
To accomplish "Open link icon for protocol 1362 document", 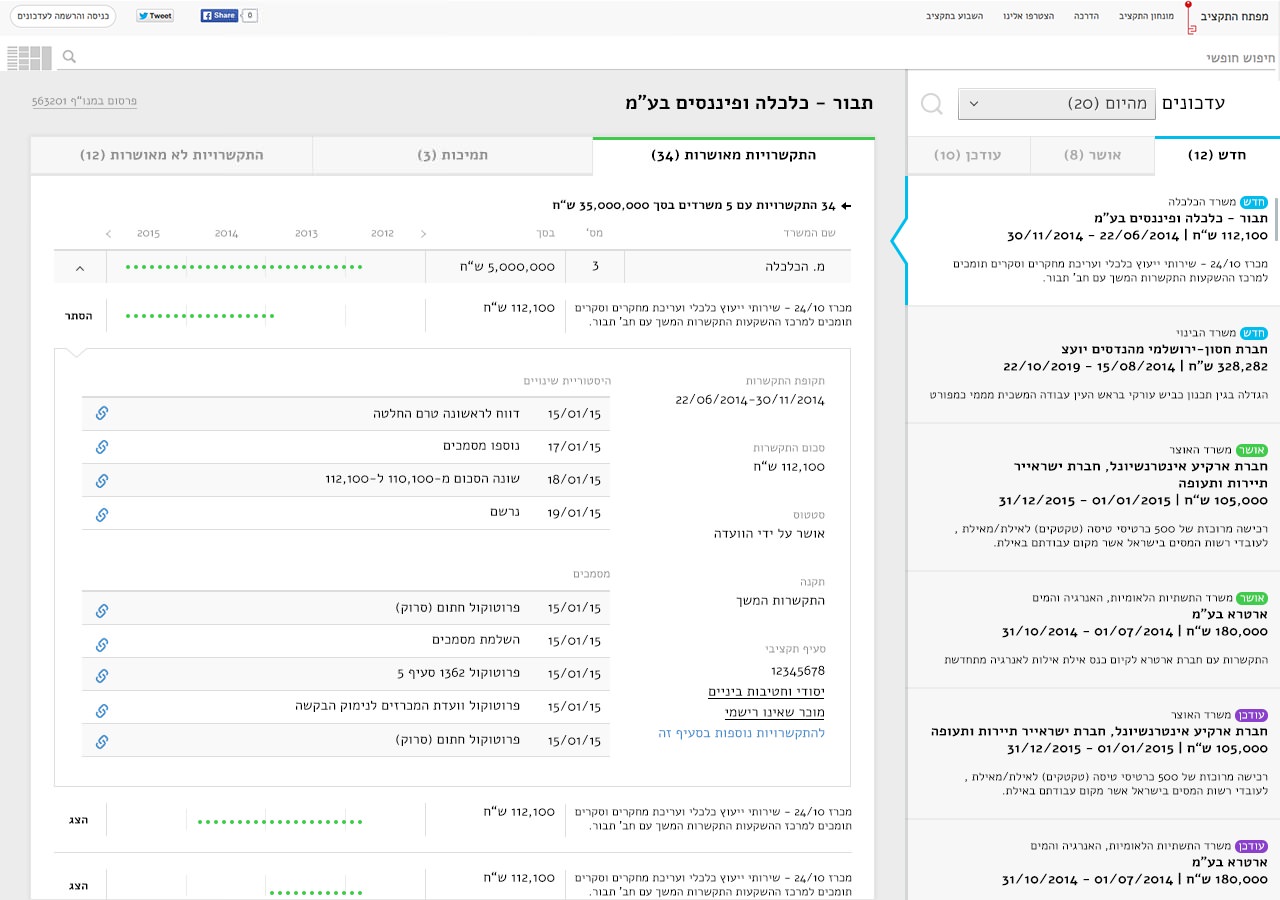I will point(101,675).
